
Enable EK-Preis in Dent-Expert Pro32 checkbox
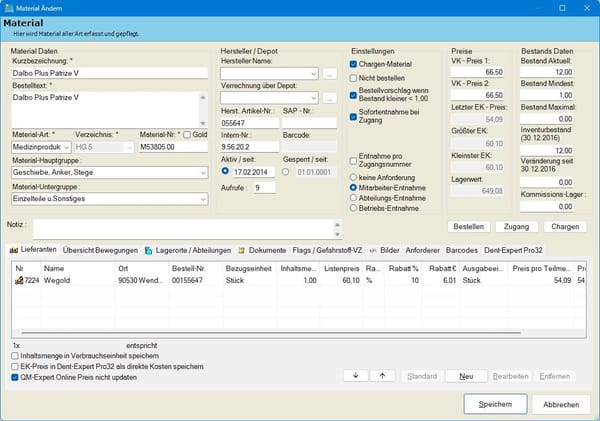pos(15,367)
